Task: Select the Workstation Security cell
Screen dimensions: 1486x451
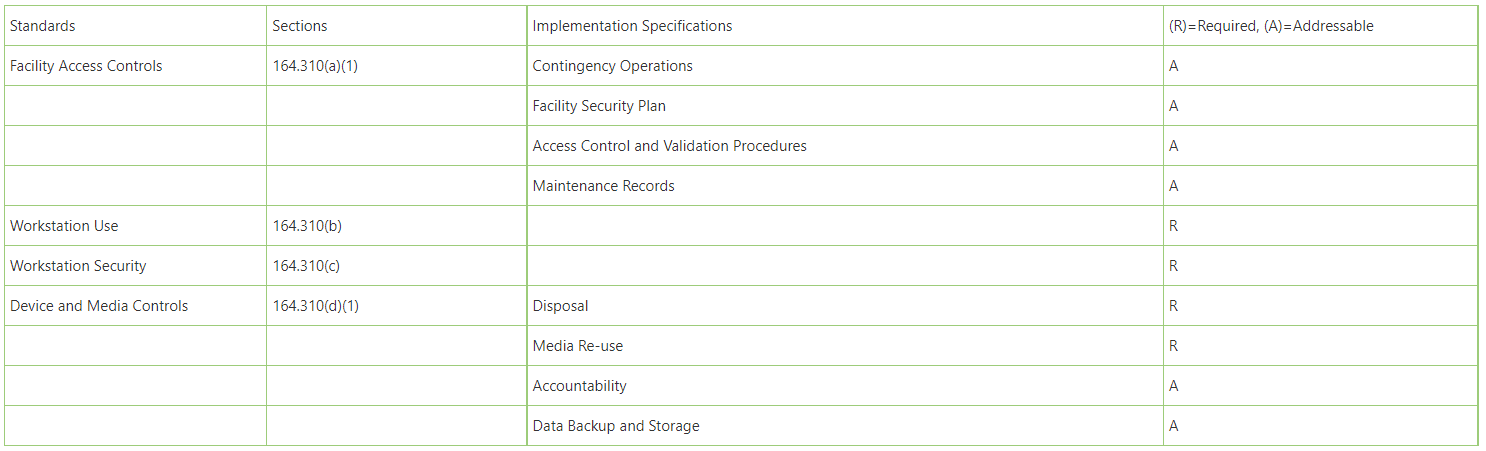Action: [135, 266]
